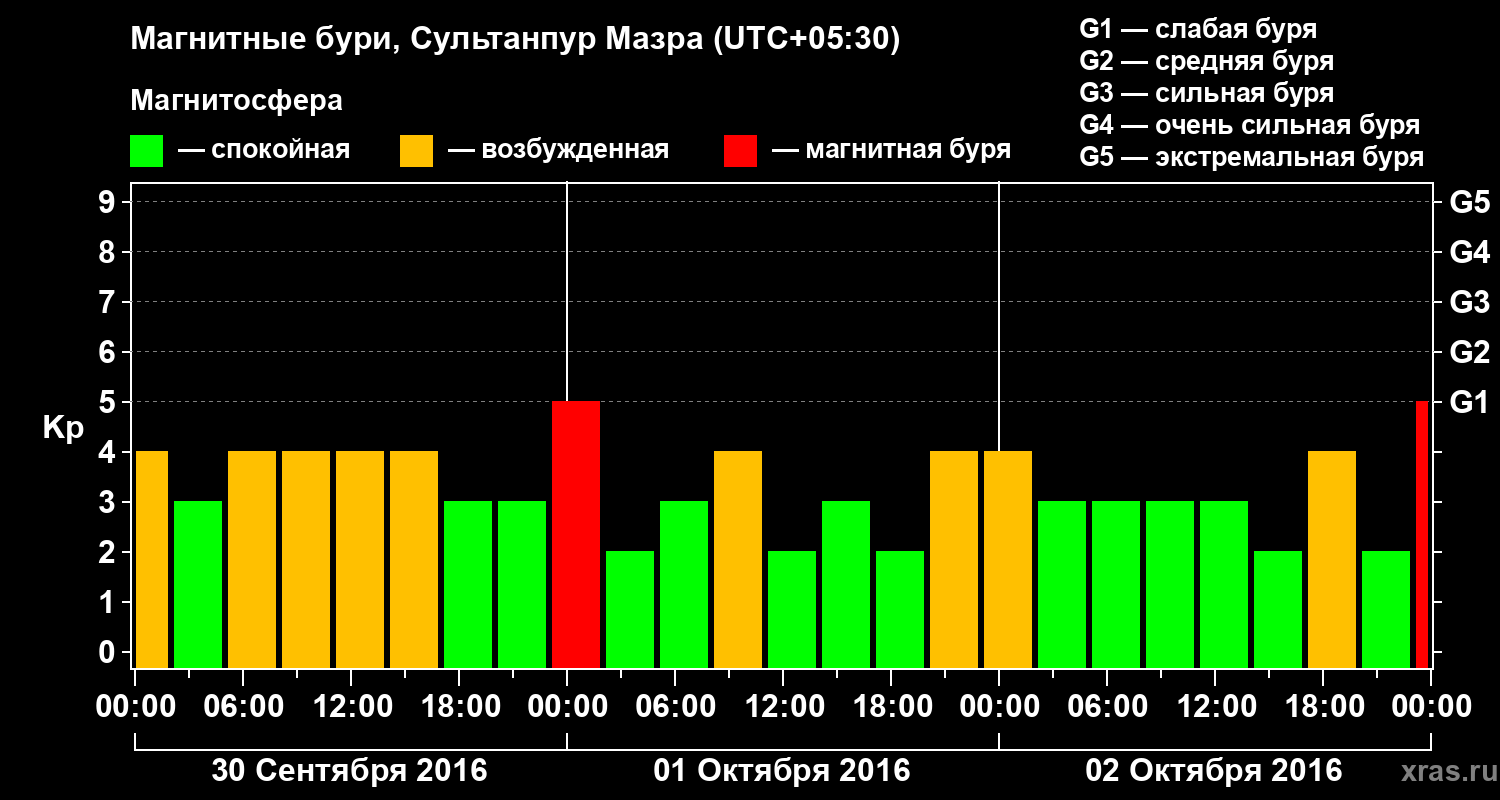
Task: Click 'G2 — средняя буря' description
Action: (x=1207, y=61)
